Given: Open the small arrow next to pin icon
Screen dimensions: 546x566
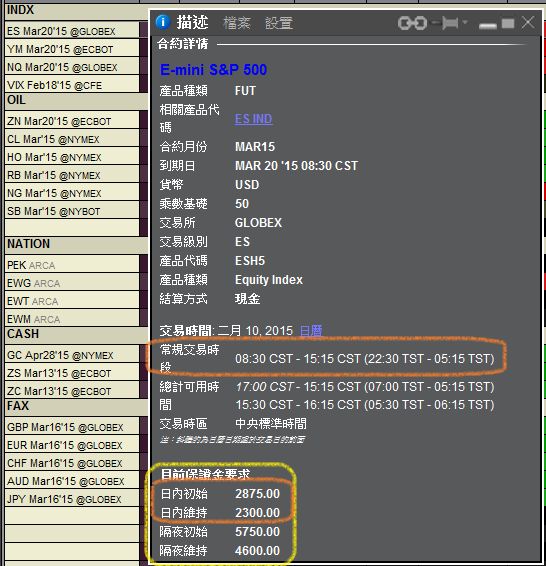Looking at the screenshot, I should click(465, 22).
